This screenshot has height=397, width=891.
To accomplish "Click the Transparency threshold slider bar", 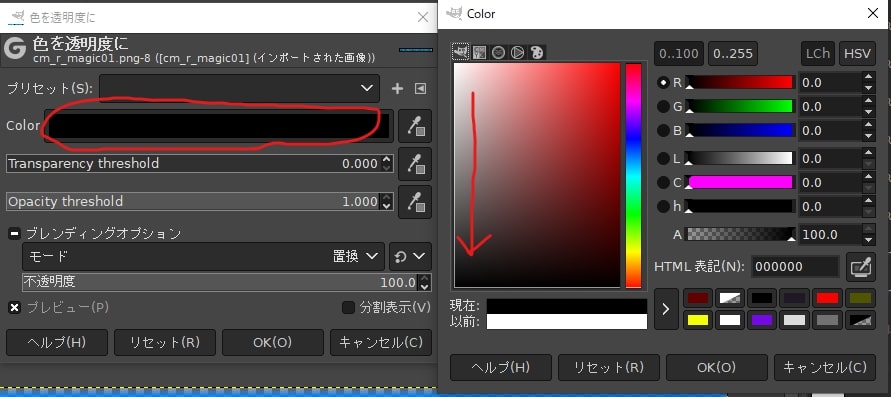I will tap(194, 164).
